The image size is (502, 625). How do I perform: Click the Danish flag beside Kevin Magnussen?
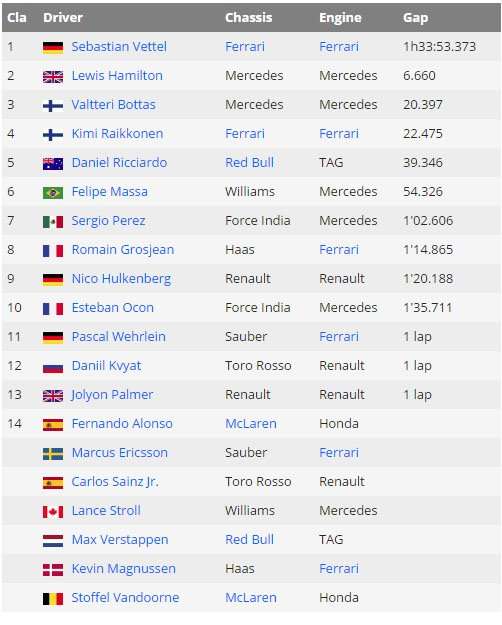coord(53,570)
